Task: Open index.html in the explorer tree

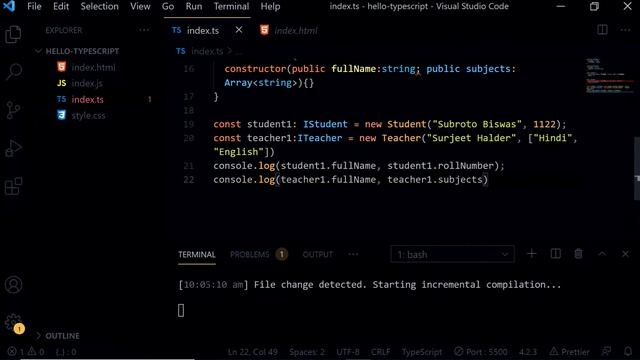Action: tap(93, 67)
